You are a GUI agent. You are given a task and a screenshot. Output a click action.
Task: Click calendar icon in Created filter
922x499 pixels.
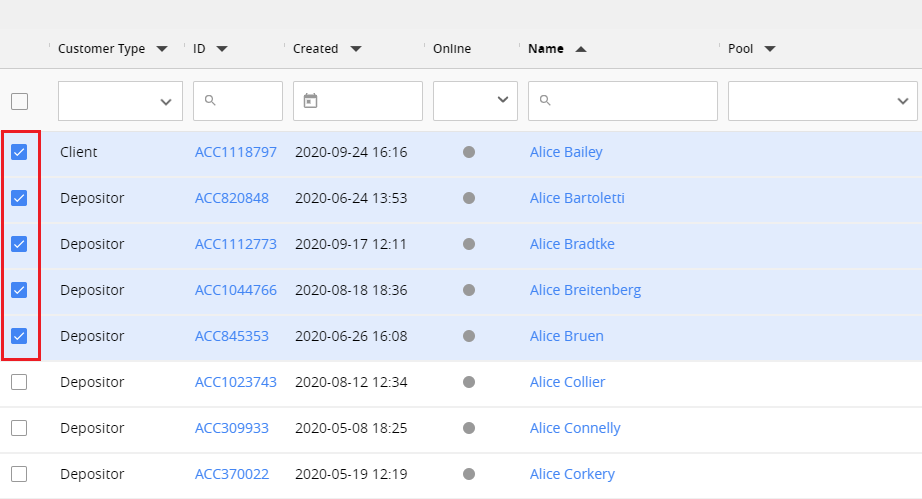point(310,100)
